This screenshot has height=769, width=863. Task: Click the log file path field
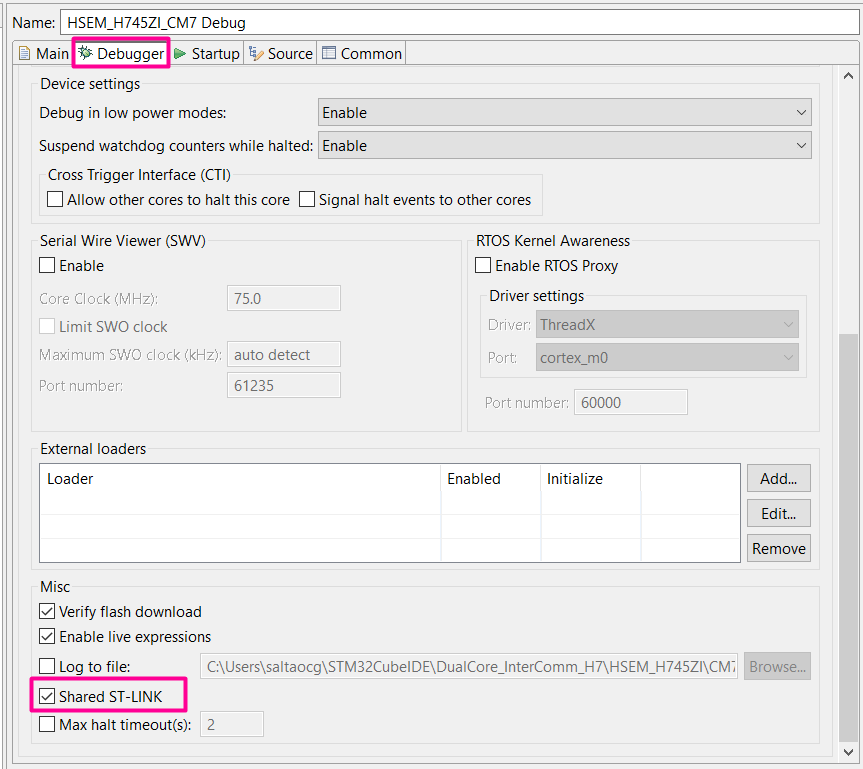pyautogui.click(x=469, y=667)
